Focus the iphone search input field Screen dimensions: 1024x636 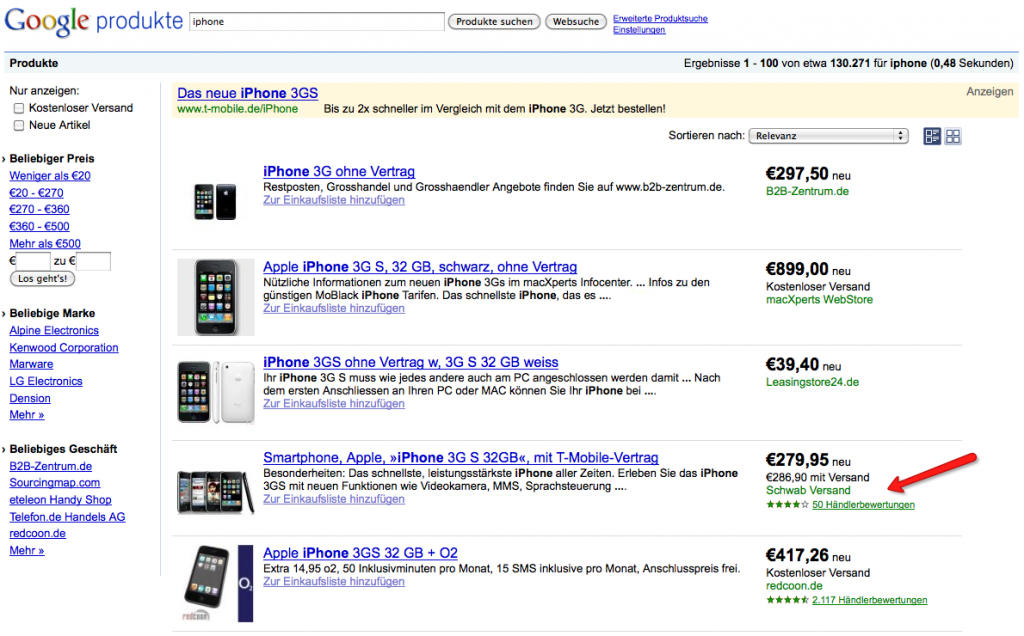pyautogui.click(x=317, y=22)
